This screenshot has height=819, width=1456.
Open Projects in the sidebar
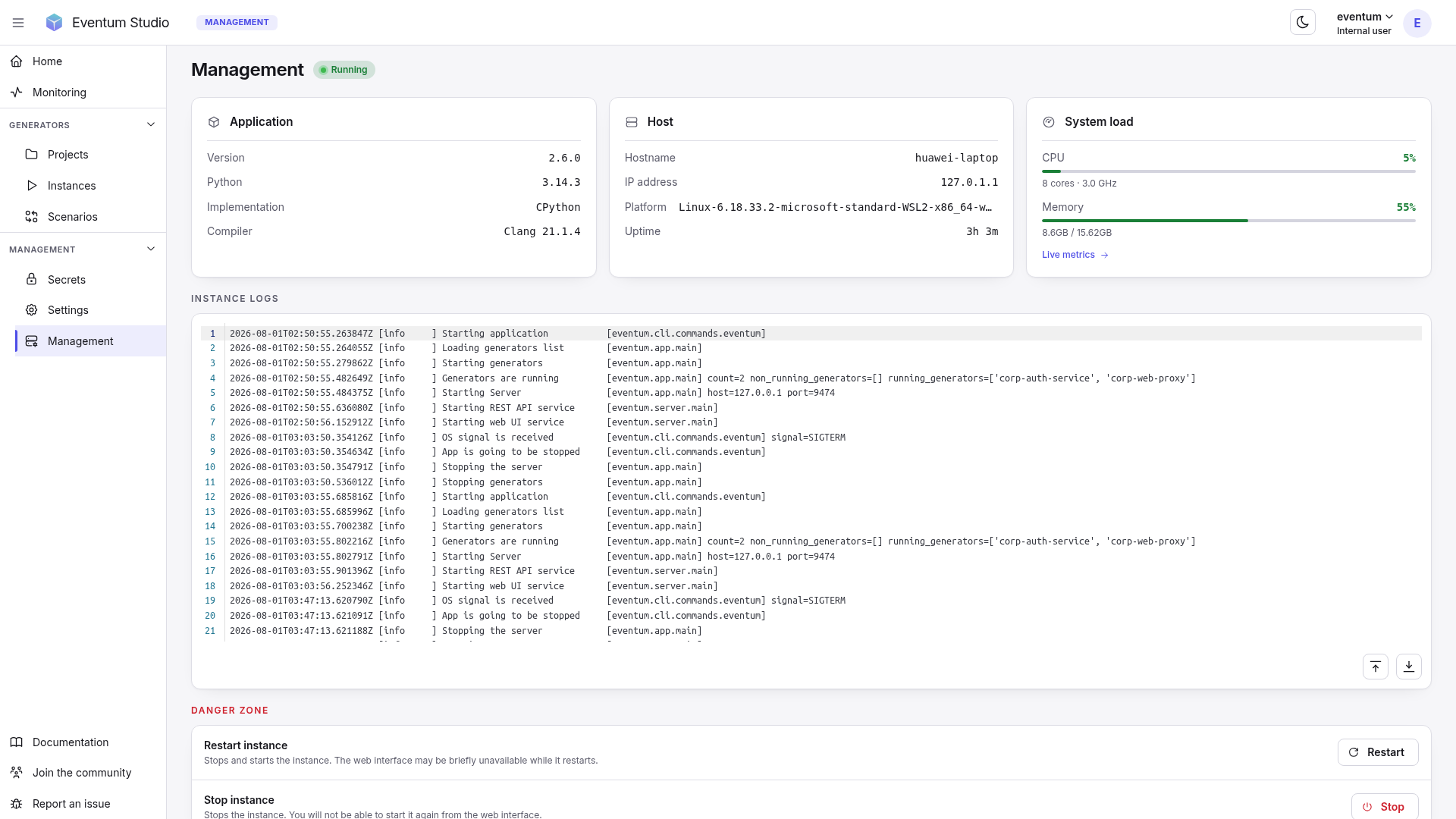[x=90, y=155]
